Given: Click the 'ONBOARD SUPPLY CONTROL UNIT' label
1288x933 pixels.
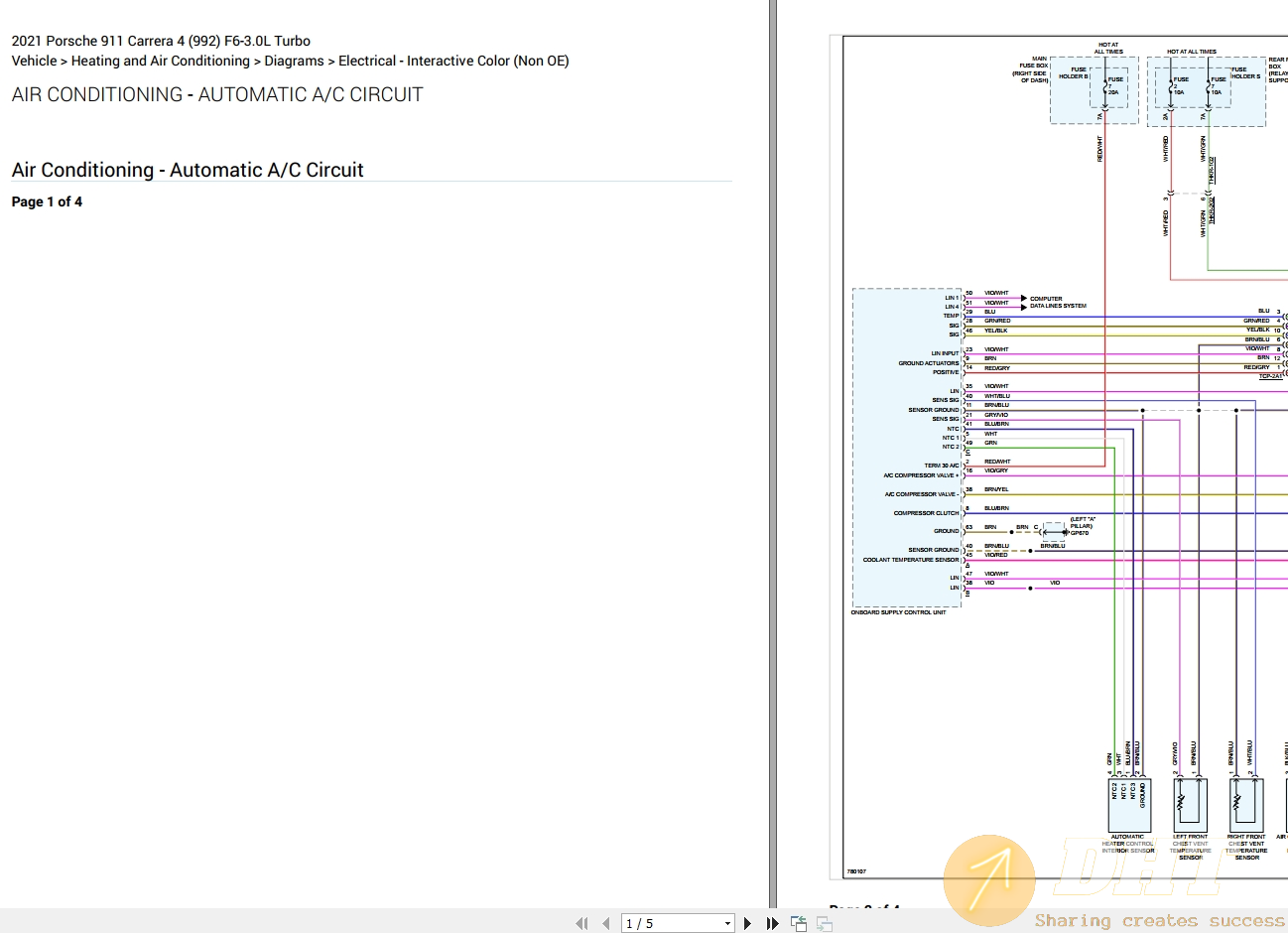Looking at the screenshot, I should [x=898, y=612].
